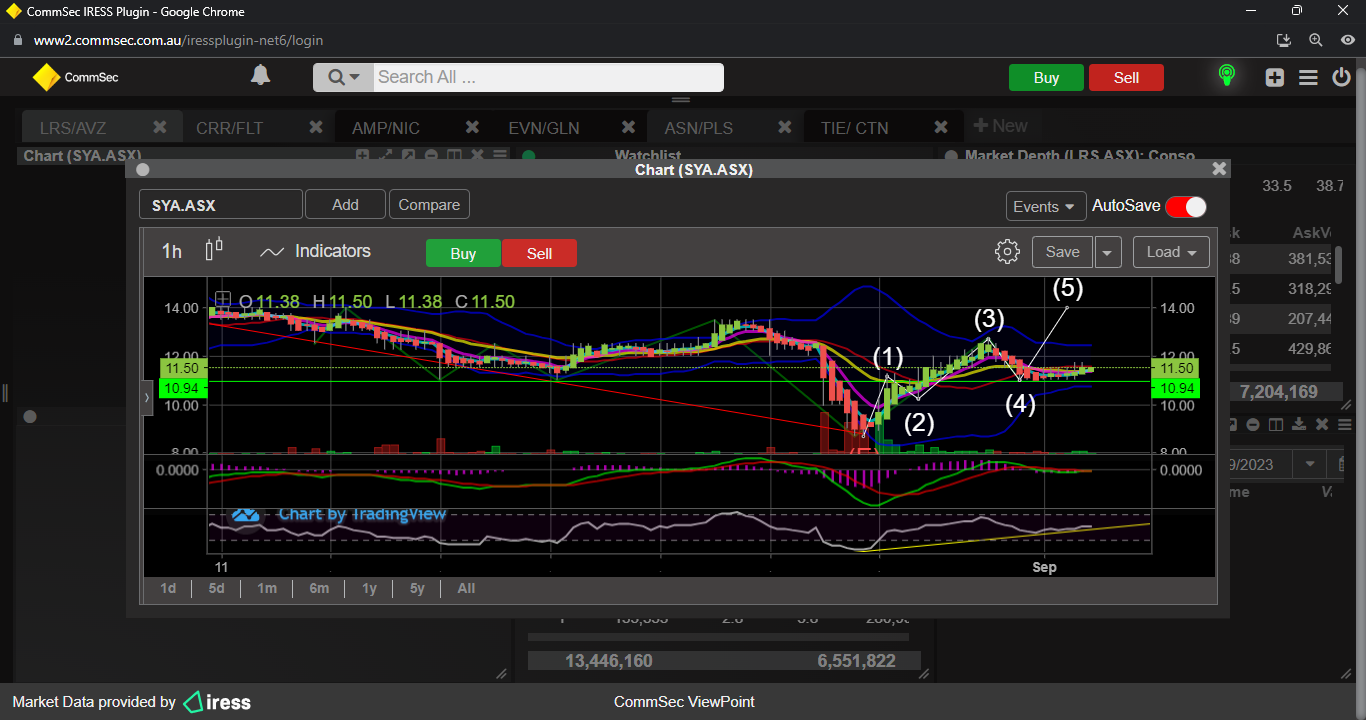Add a new workspace tab with + New
The height and width of the screenshot is (720, 1366).
(x=1000, y=126)
